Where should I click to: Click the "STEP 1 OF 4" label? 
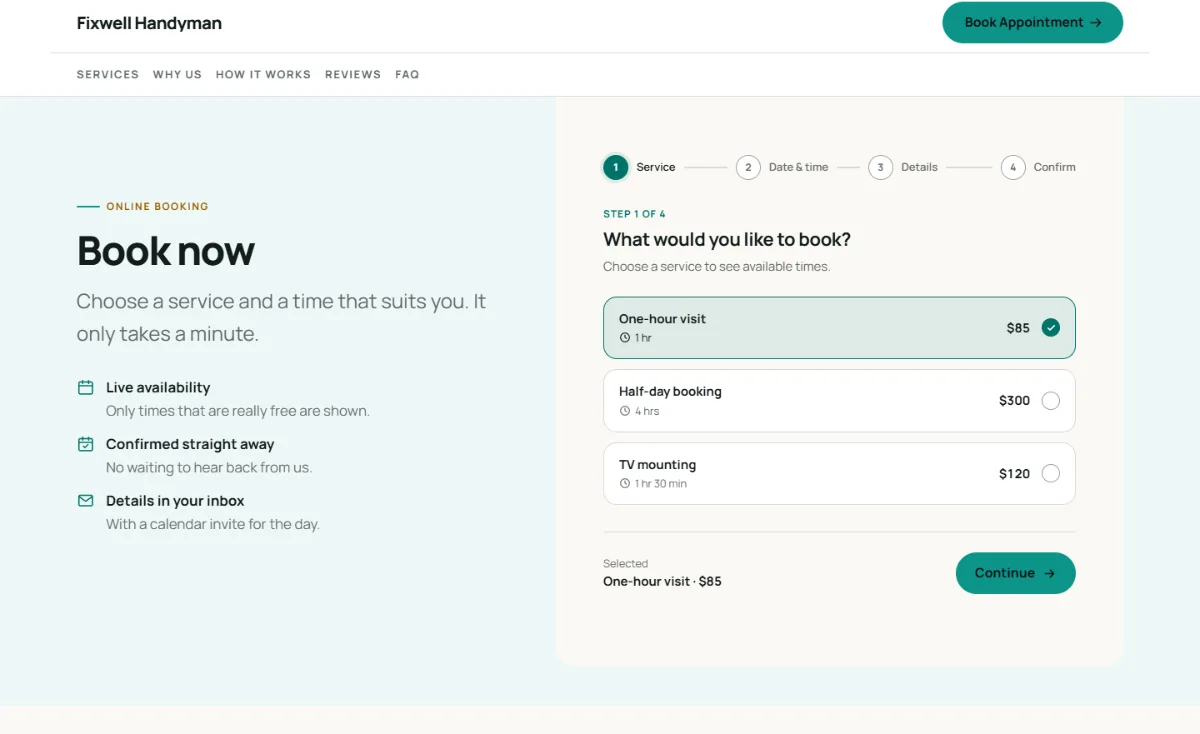click(x=634, y=214)
